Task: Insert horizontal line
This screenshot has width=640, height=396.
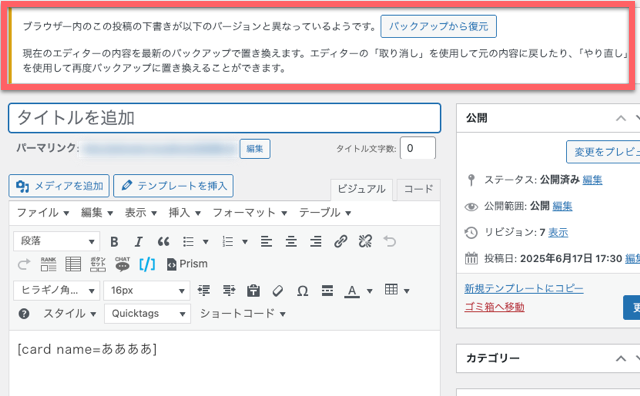Action: 327,291
